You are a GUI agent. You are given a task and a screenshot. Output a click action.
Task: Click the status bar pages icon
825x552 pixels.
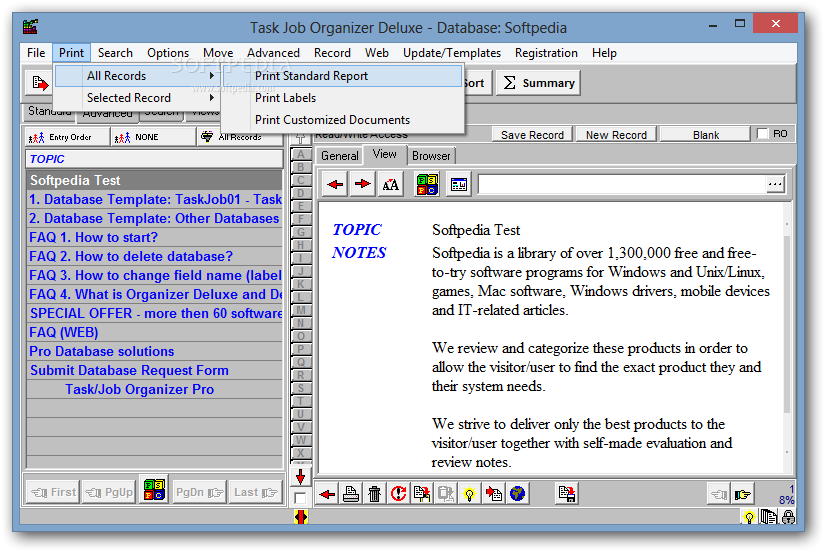point(769,517)
